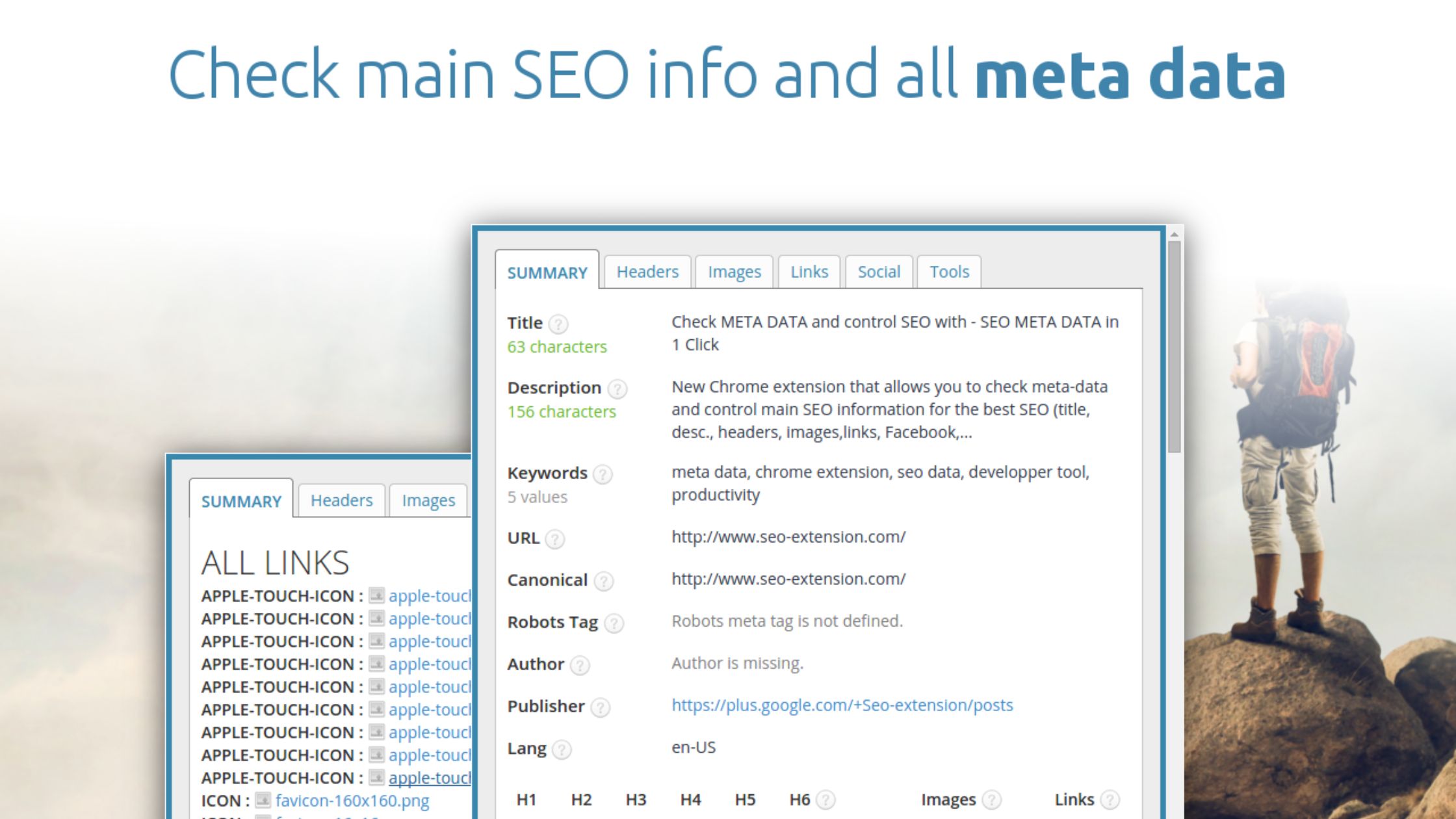Open the Links tab
Viewport: 1456px width, 819px height.
coord(809,272)
